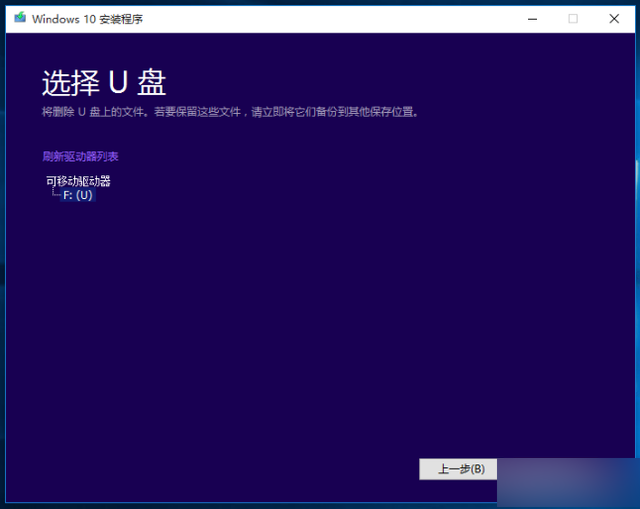Minimize the Windows 10 安装程序 window

pos(532,19)
